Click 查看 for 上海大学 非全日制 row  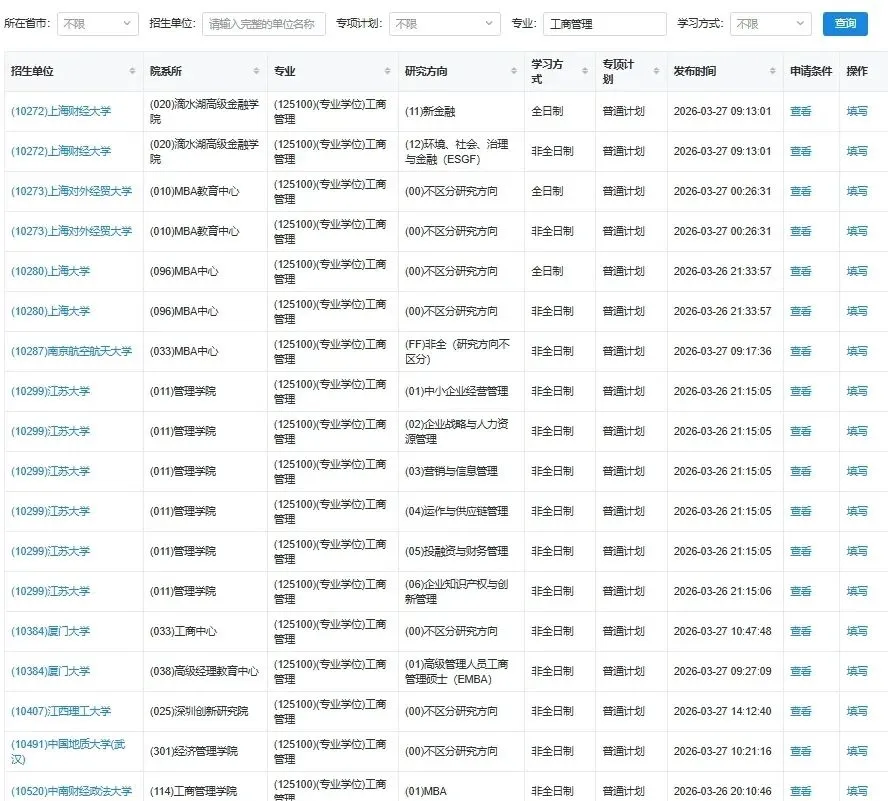[x=800, y=311]
